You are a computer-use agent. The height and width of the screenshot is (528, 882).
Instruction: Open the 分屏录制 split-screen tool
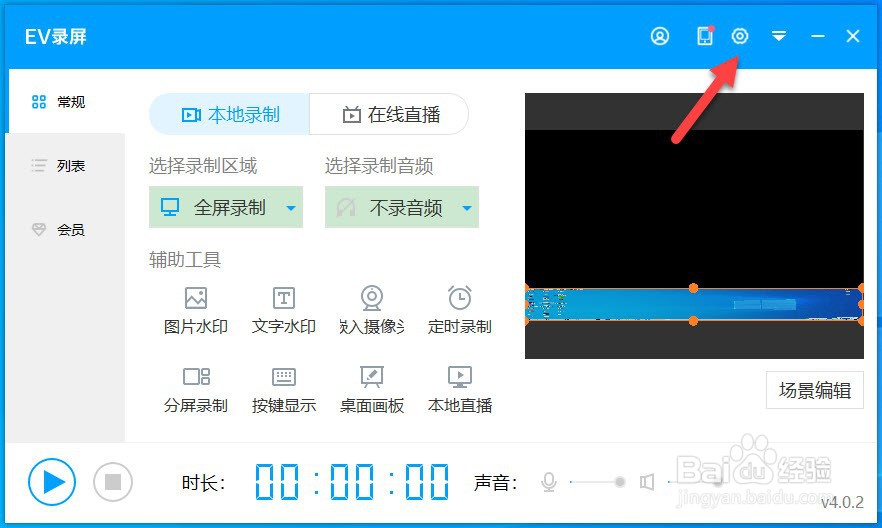pos(196,390)
